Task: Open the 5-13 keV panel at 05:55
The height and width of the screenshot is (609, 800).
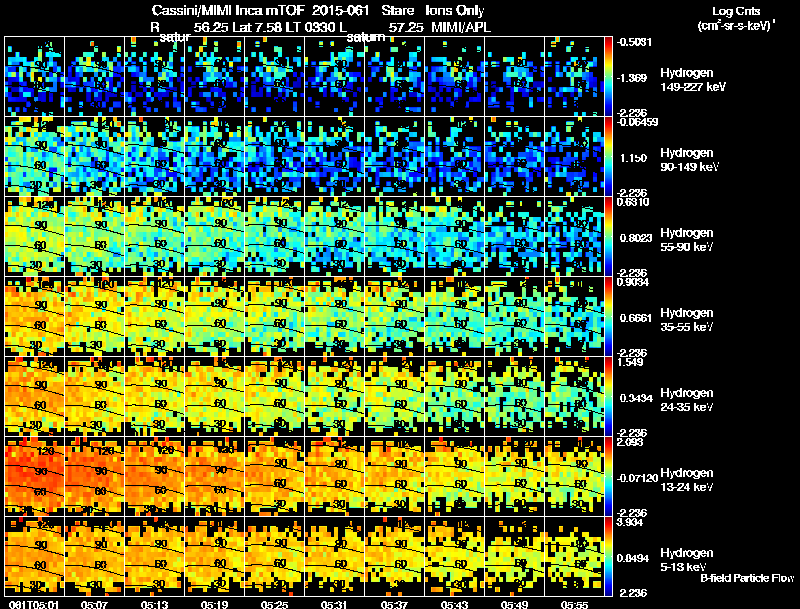Action: [574, 557]
